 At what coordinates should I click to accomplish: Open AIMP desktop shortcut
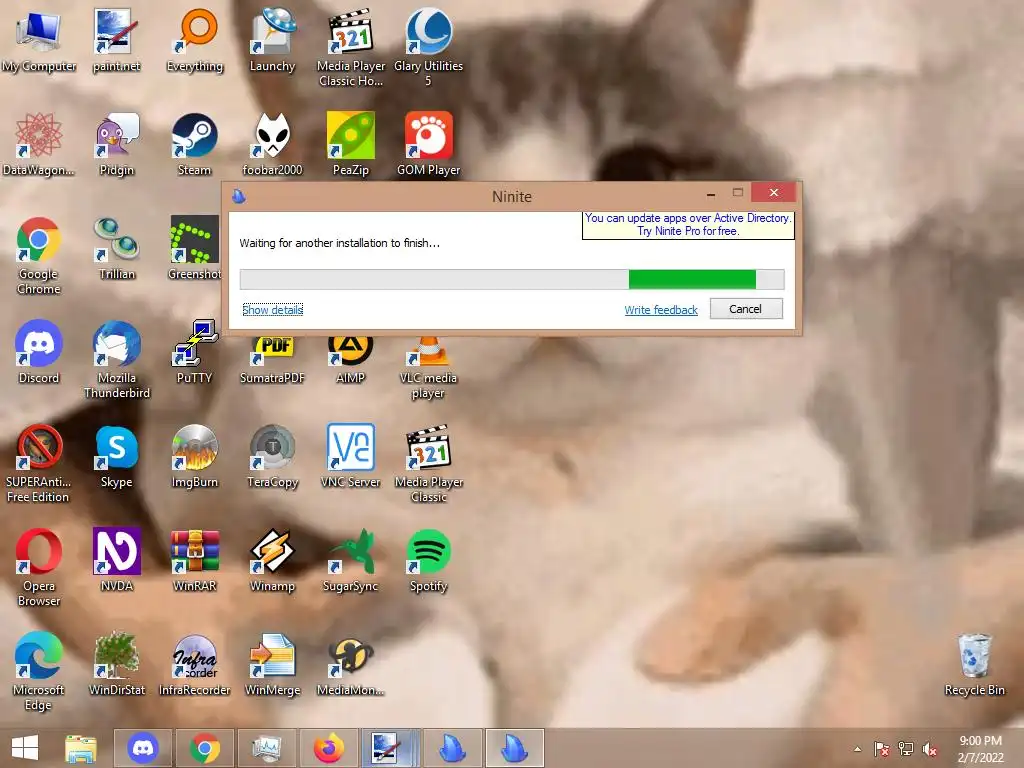click(351, 360)
